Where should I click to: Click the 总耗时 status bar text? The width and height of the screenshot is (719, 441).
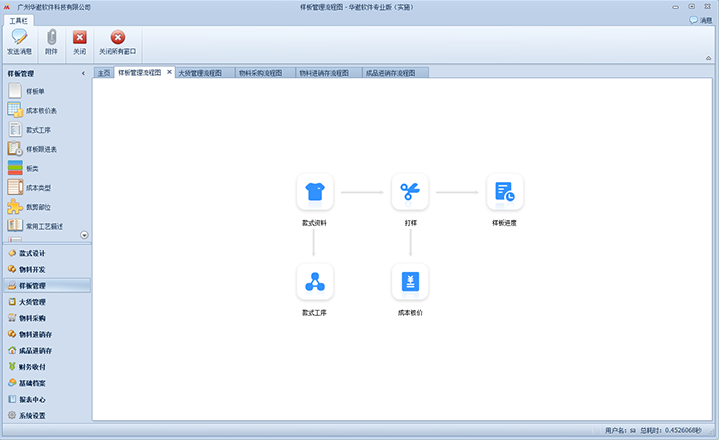[x=671, y=430]
